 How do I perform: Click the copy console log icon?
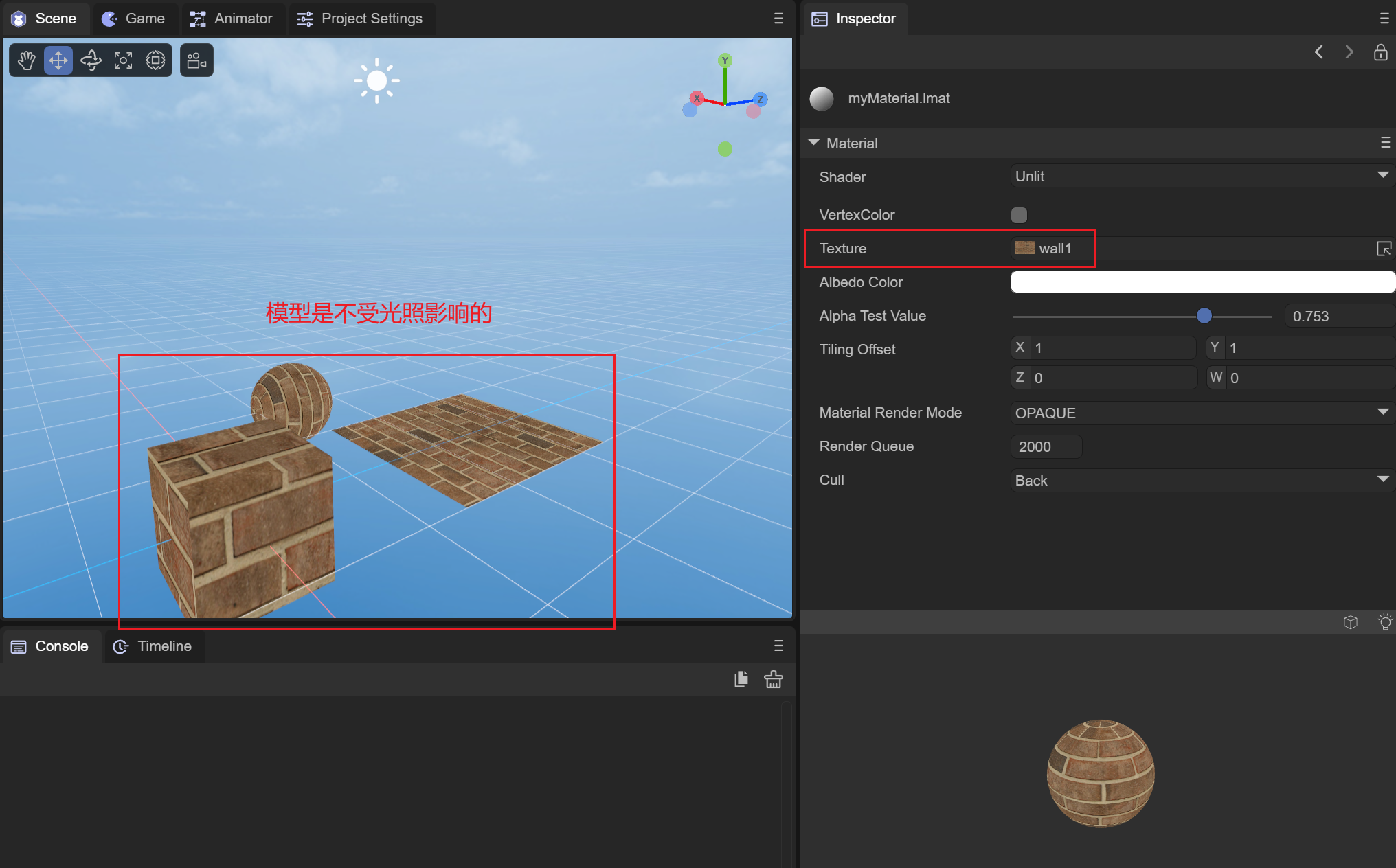(x=741, y=679)
